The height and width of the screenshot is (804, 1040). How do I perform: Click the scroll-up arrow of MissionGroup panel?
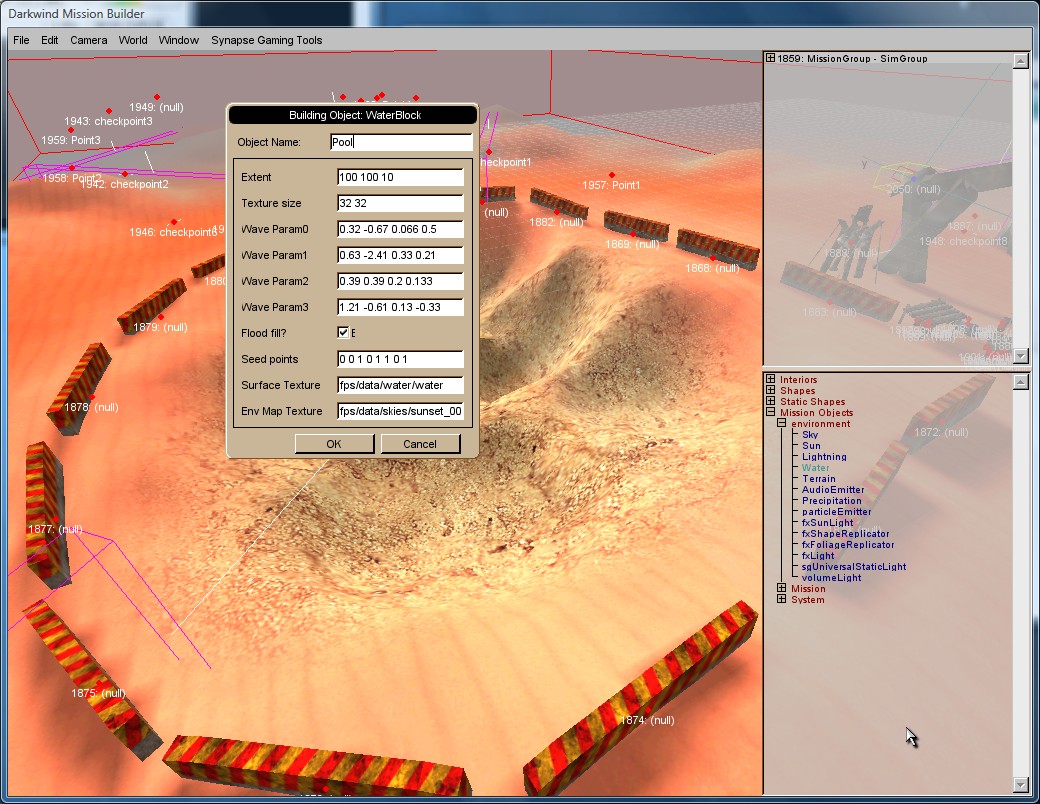[x=1020, y=60]
